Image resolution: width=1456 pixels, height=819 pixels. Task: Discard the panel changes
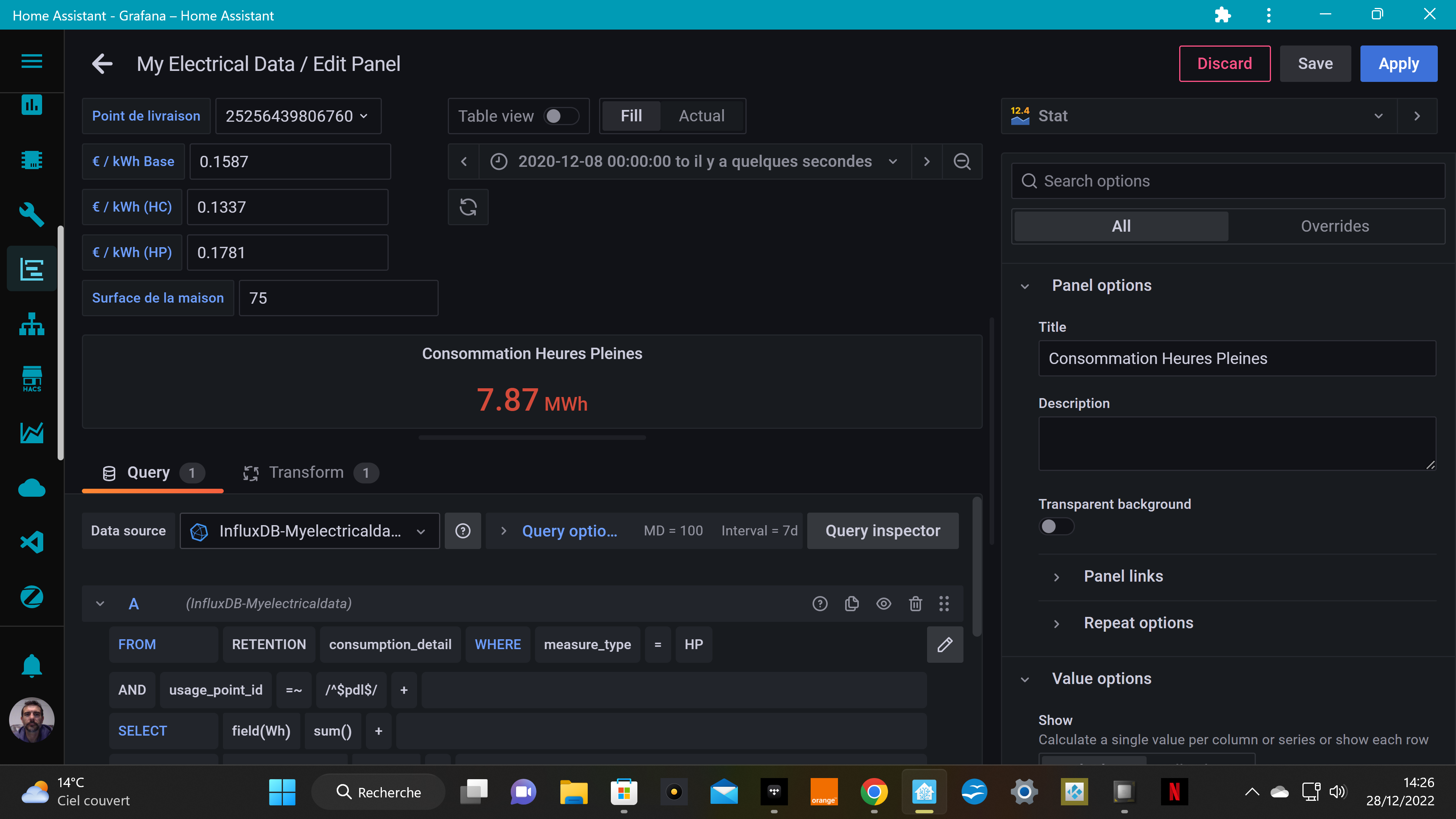1224,63
